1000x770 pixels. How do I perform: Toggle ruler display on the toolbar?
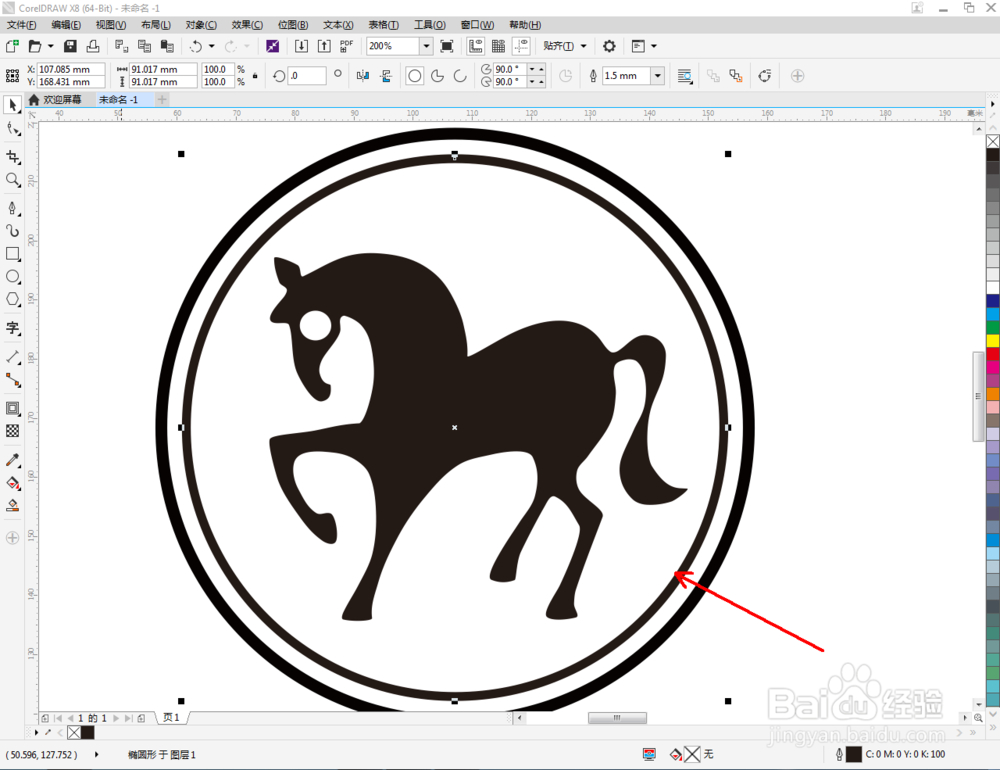[x=475, y=46]
